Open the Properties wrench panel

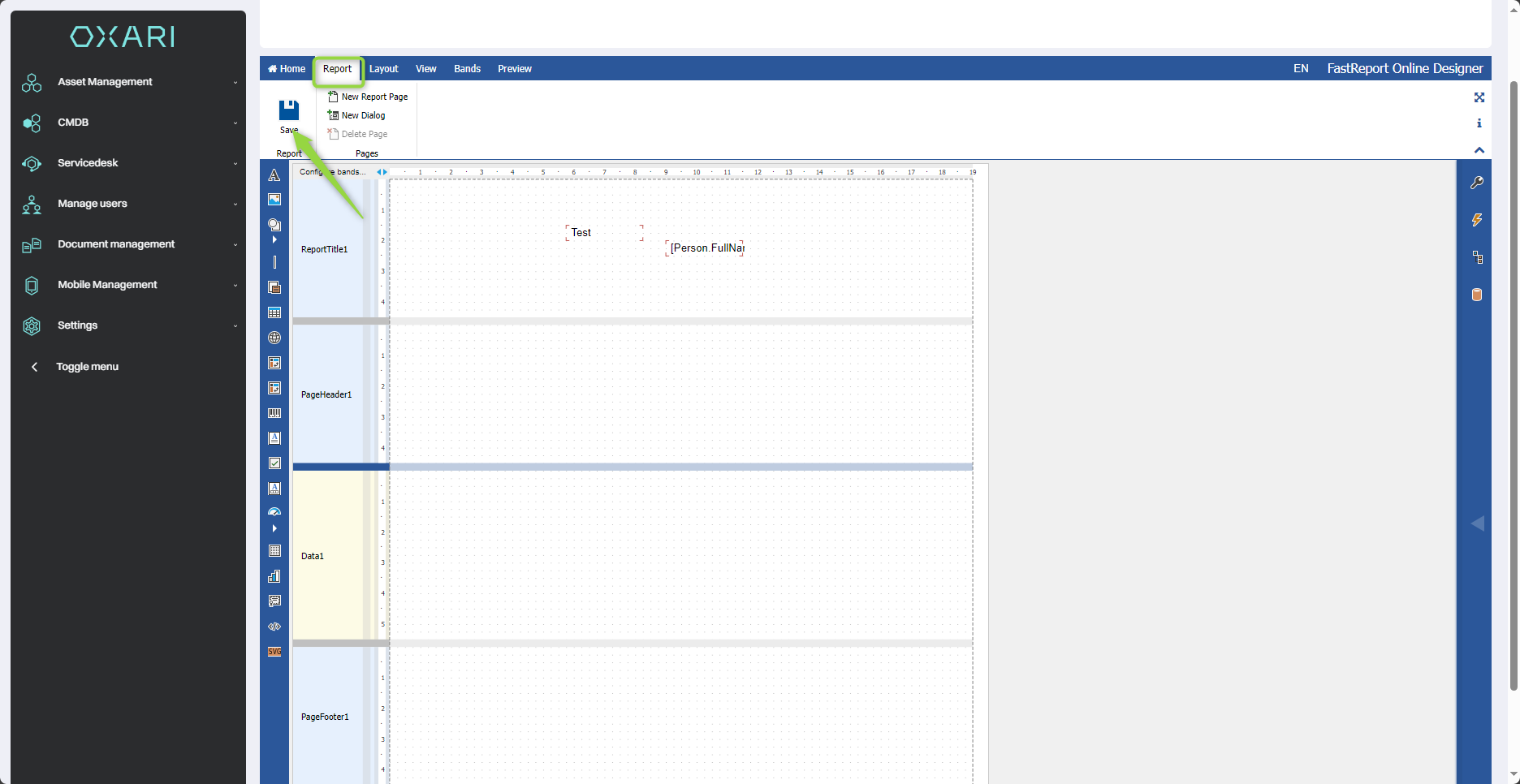(x=1477, y=183)
